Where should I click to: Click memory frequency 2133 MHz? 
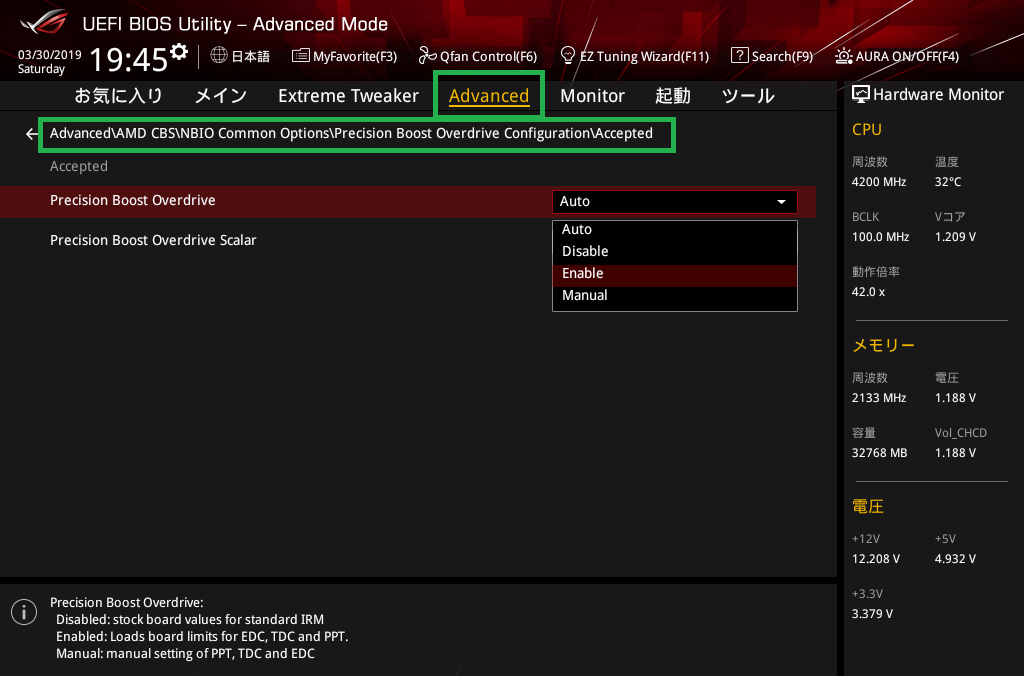[x=878, y=398]
